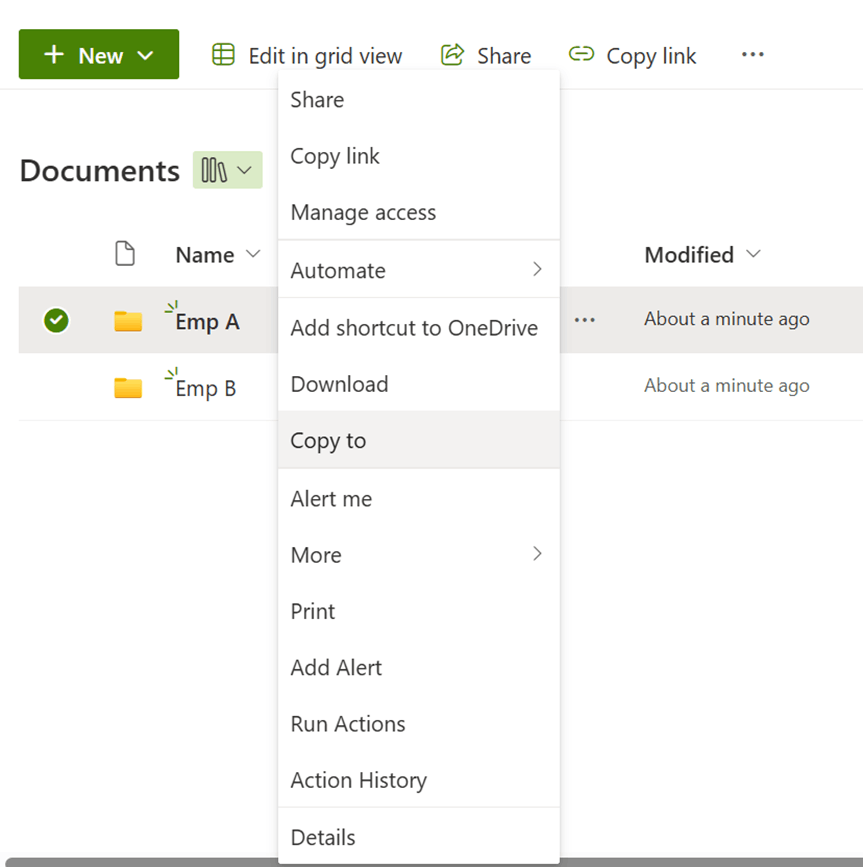Click the Documents library title
Viewport: 863px width, 867px height.
pos(100,170)
